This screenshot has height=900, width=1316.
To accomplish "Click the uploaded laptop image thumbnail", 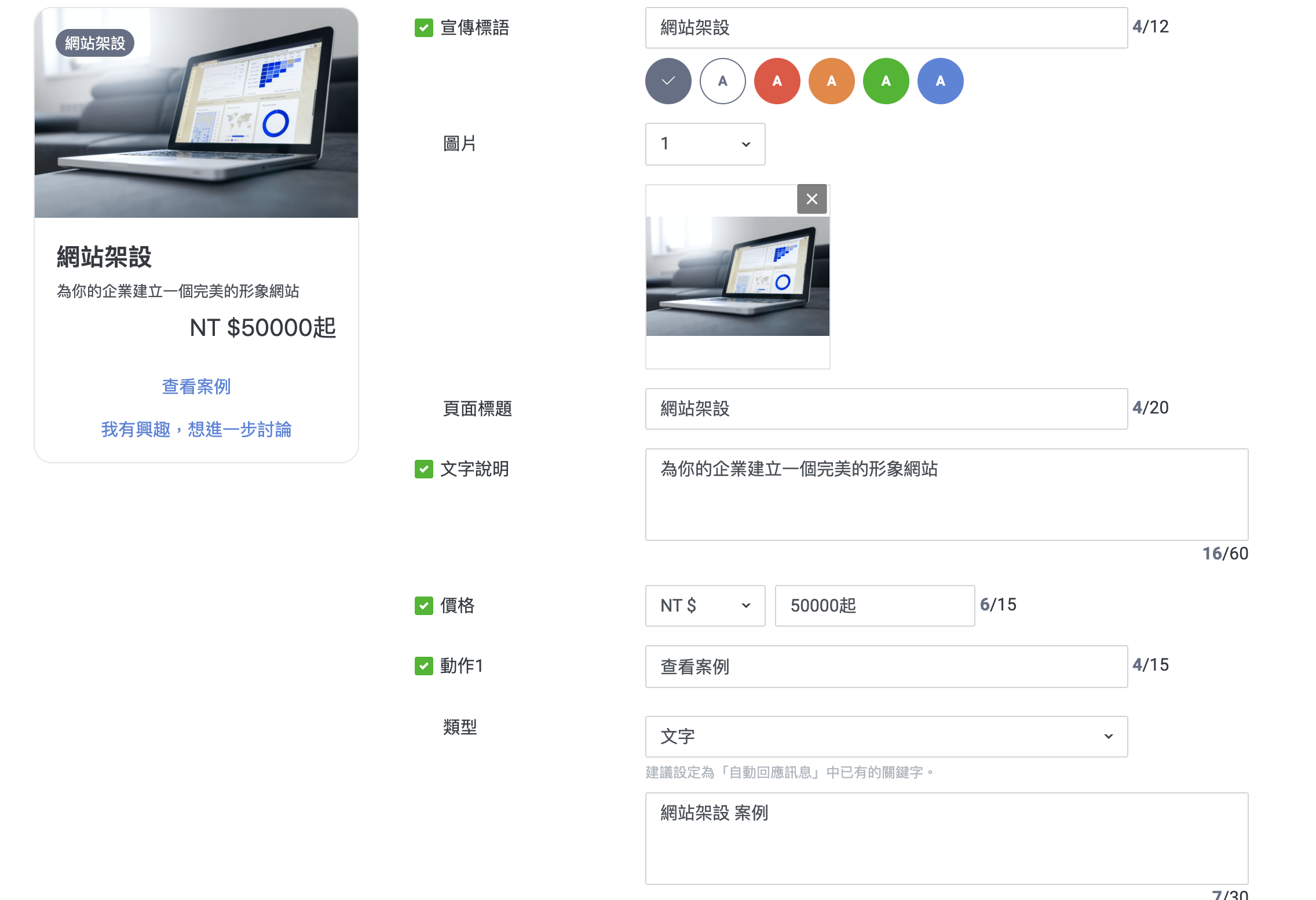I will point(738,276).
